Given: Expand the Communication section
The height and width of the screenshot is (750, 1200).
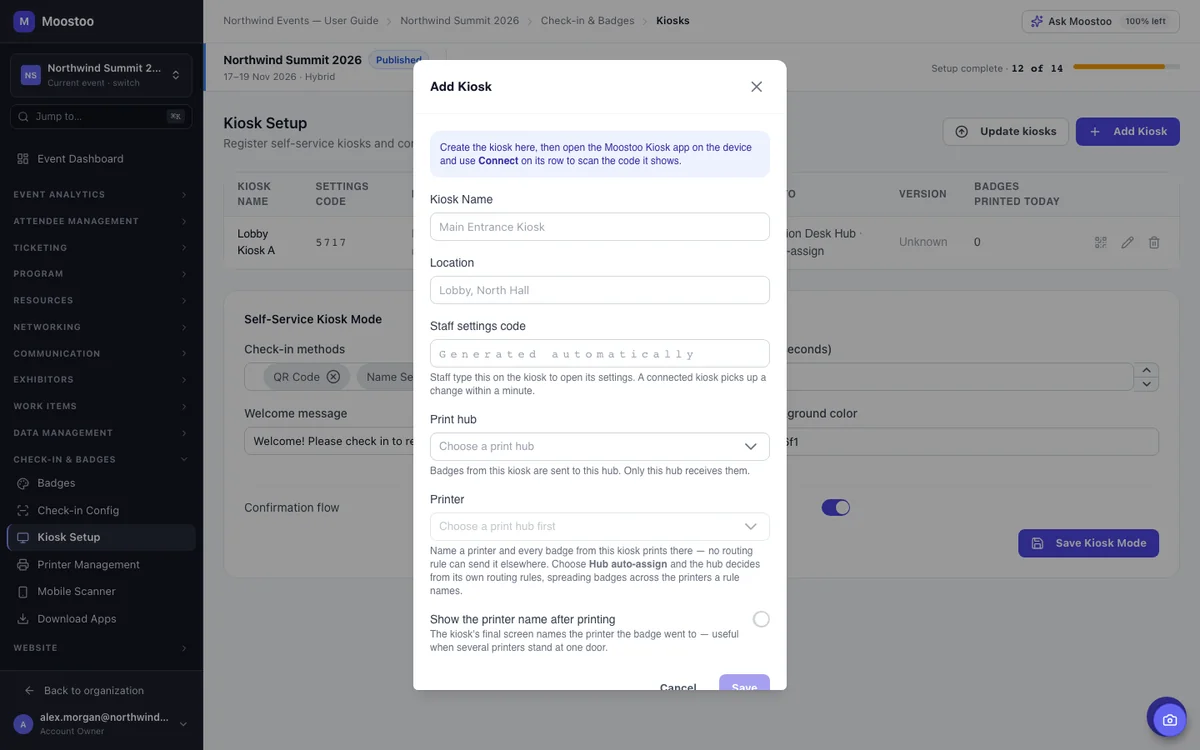Looking at the screenshot, I should [101, 353].
